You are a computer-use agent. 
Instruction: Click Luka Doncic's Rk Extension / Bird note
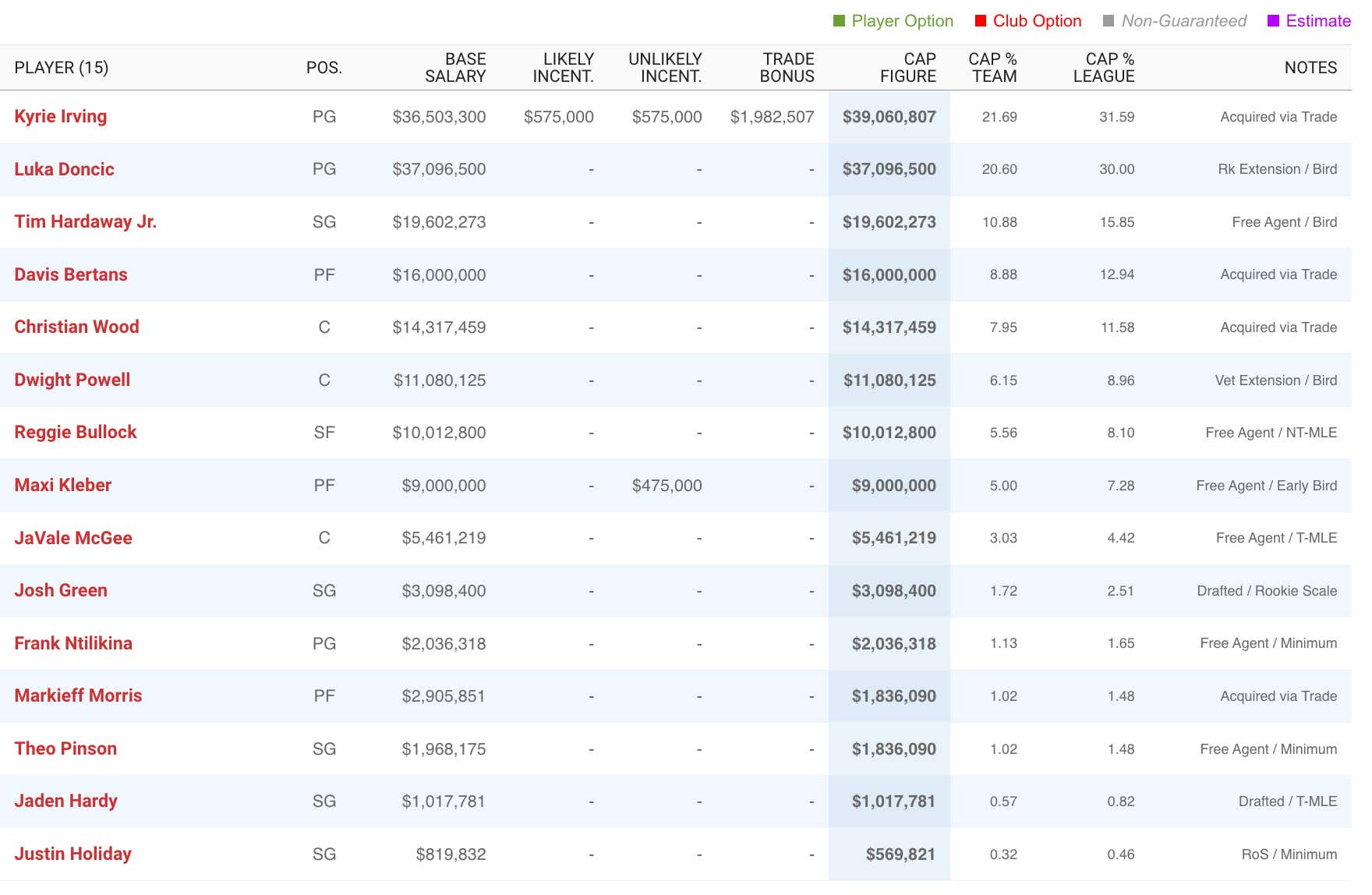point(1278,169)
